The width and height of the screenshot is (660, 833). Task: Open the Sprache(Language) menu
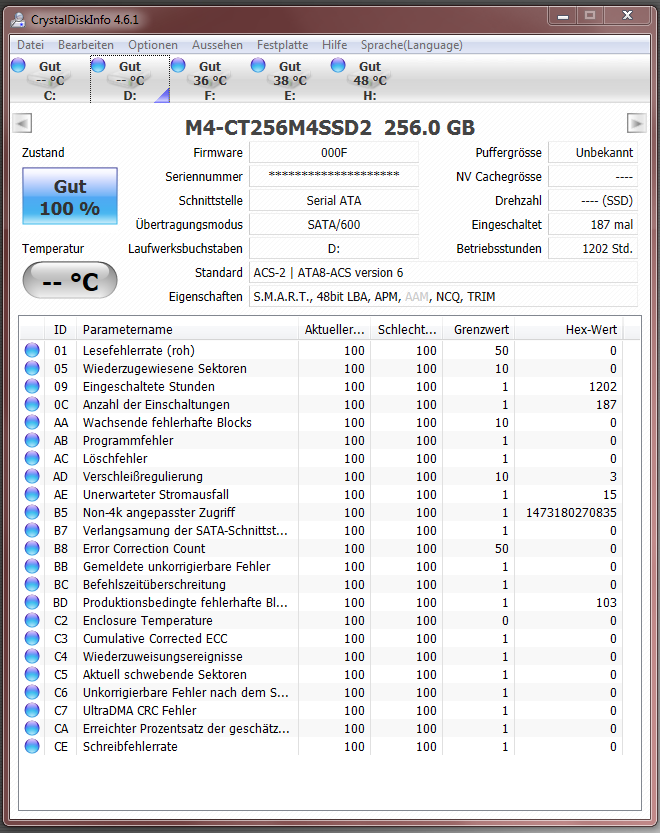(411, 45)
